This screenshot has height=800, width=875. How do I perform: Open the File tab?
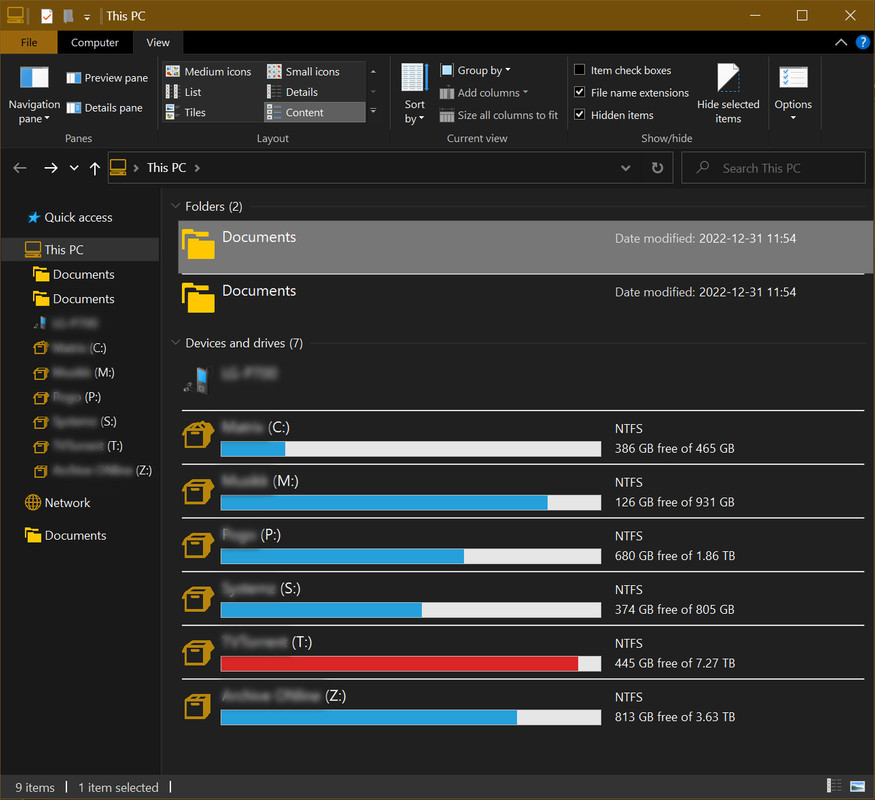point(29,42)
